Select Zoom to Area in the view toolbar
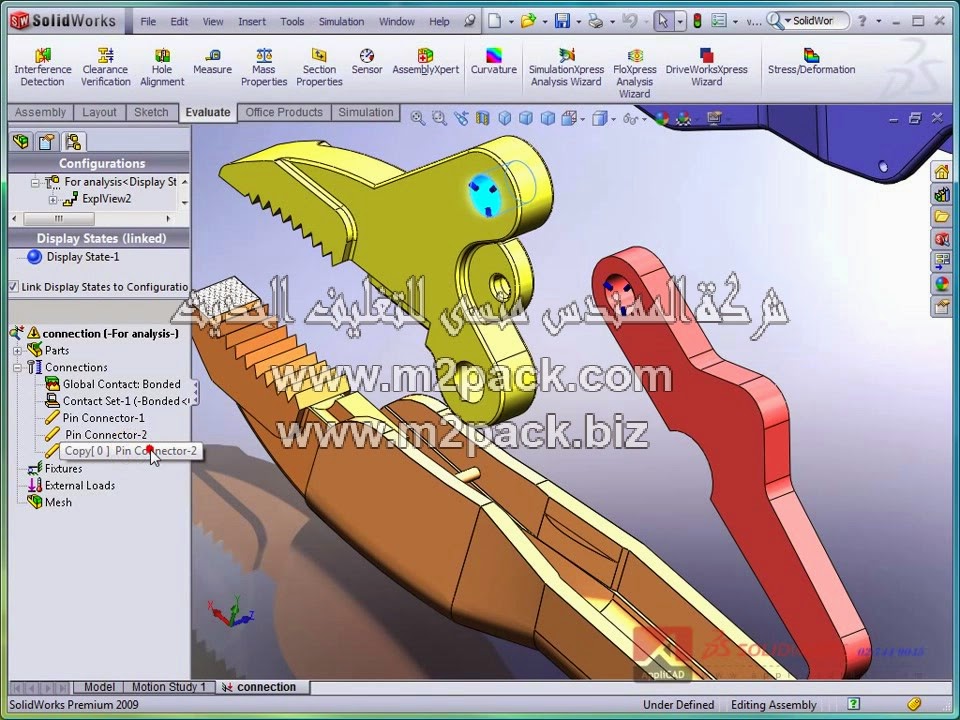 439,118
